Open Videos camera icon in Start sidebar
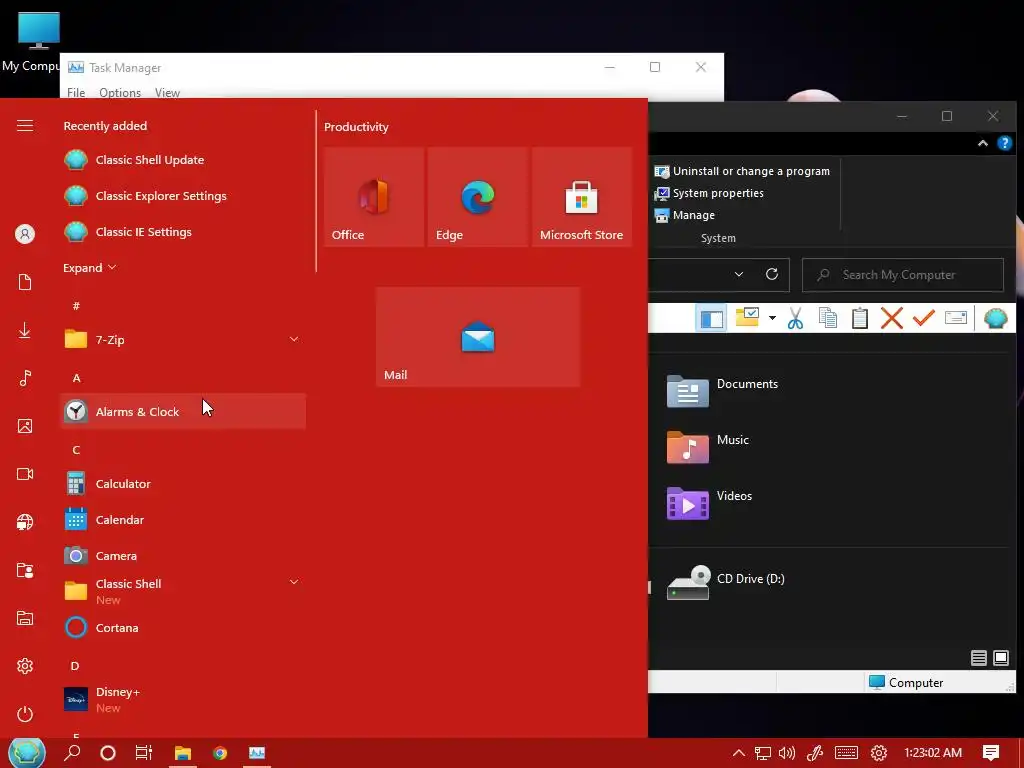This screenshot has width=1024, height=768. pos(25,474)
